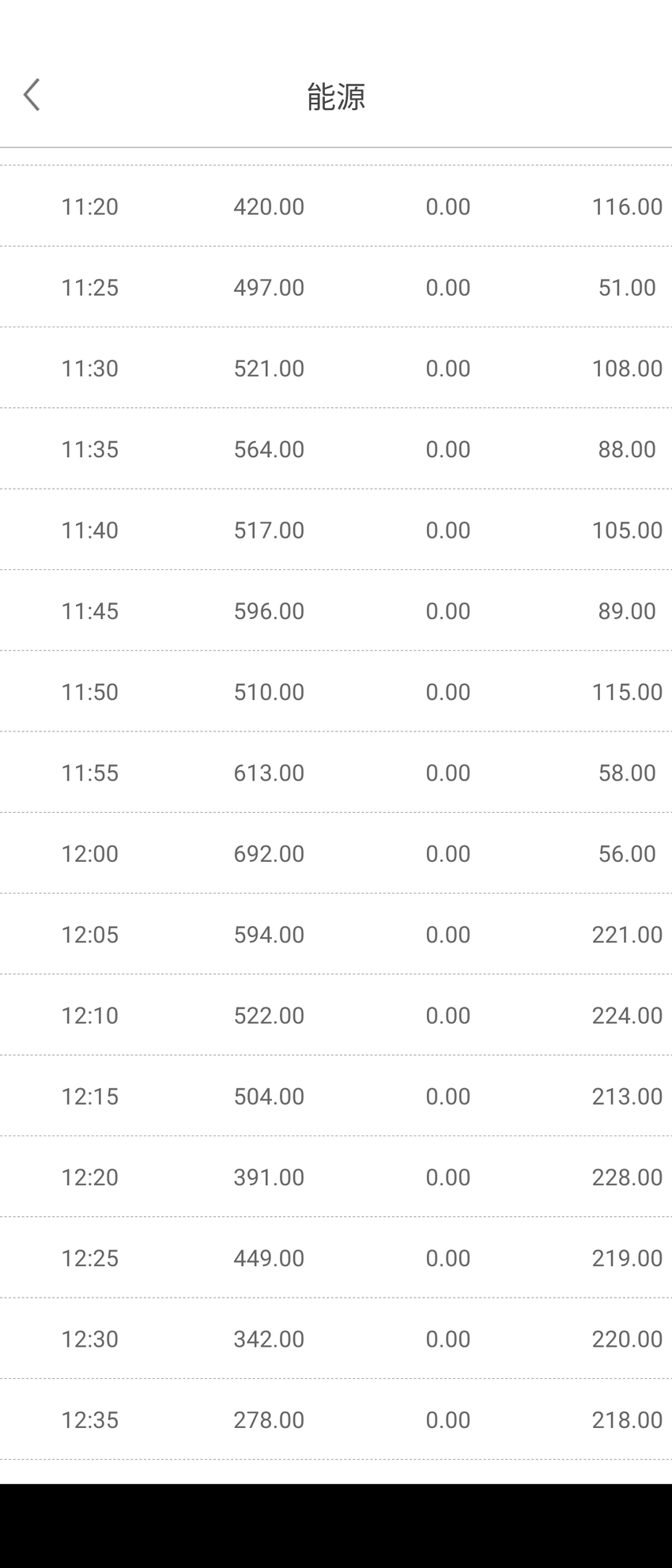The width and height of the screenshot is (672, 1568).
Task: Tap the 12:35 time row
Action: click(336, 1420)
